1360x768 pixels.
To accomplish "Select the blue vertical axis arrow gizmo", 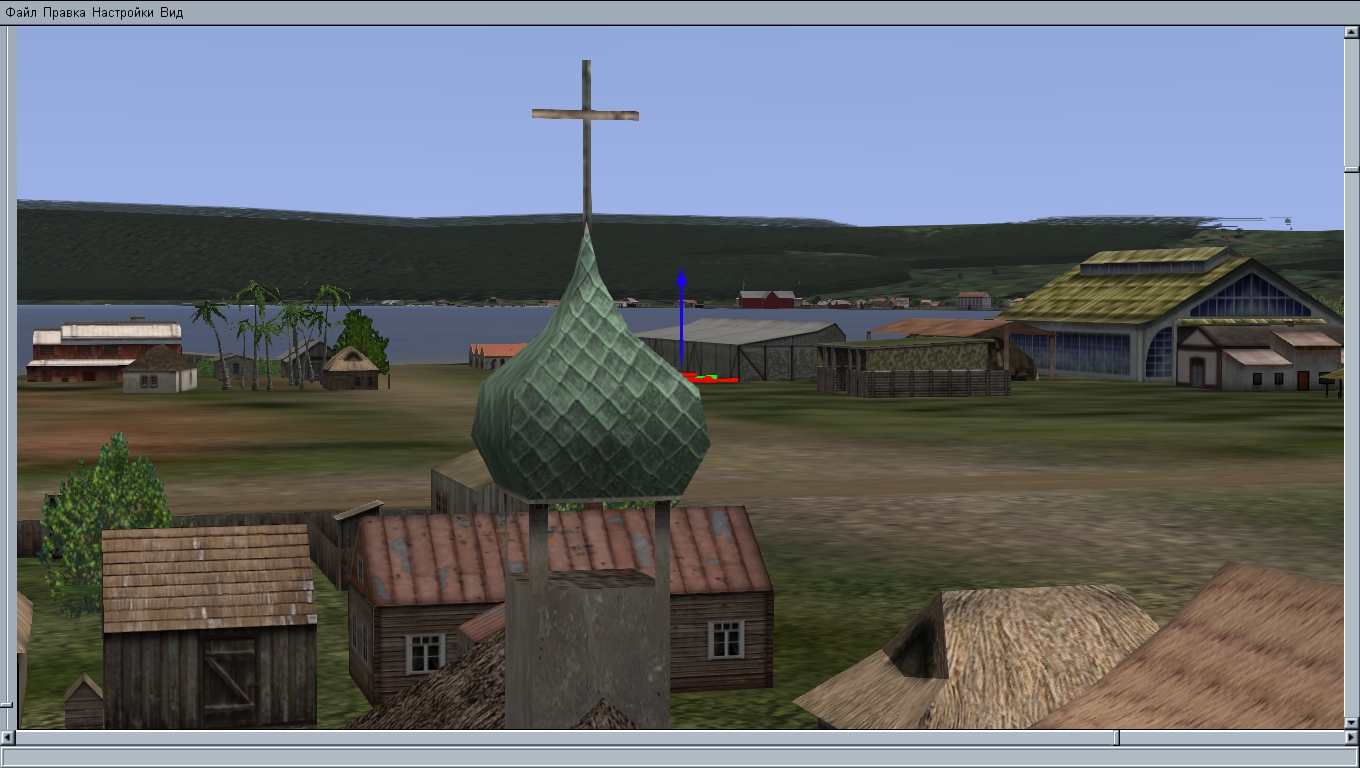I will 681,320.
